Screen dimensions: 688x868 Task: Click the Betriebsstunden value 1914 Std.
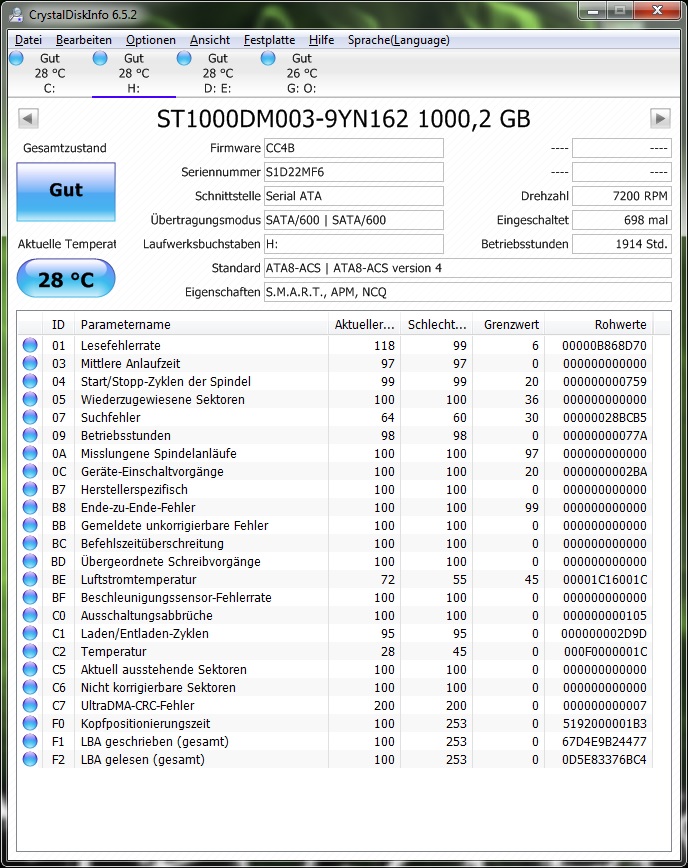click(622, 244)
